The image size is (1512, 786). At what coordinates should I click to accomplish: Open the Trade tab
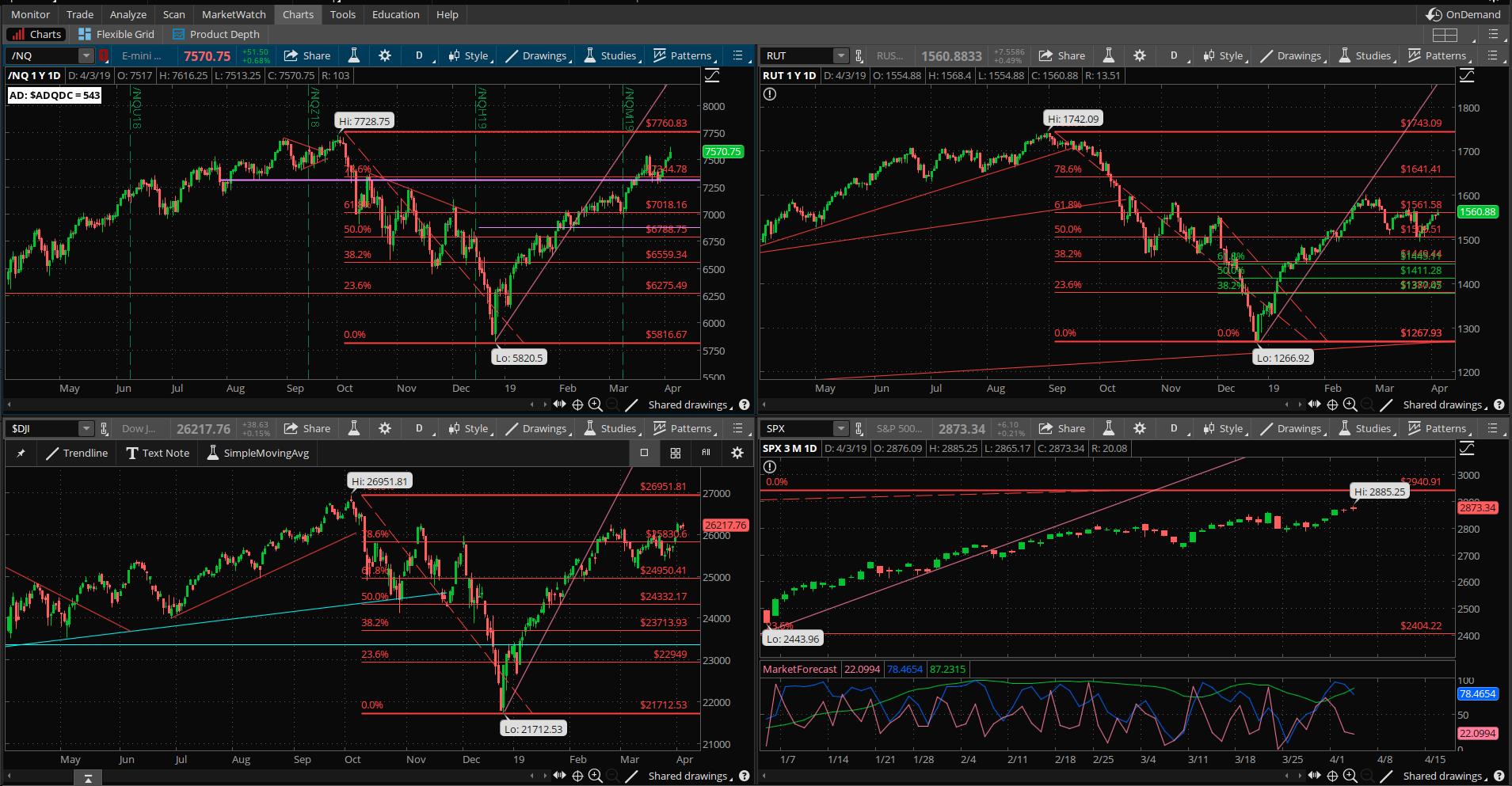(80, 14)
